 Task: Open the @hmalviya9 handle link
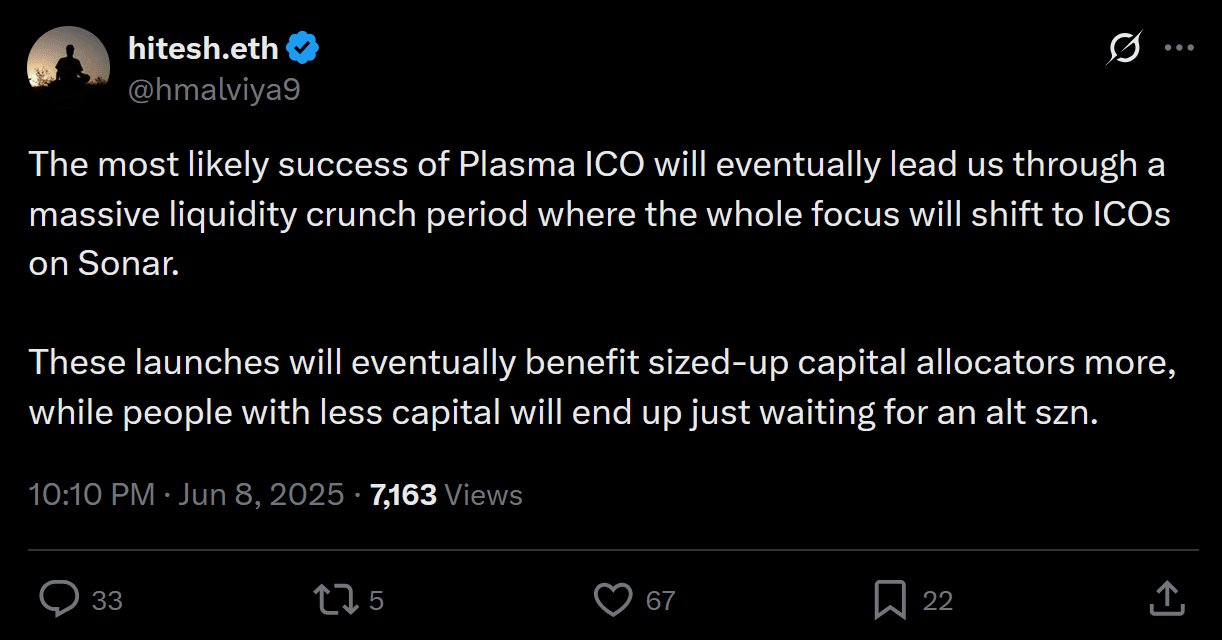click(214, 90)
